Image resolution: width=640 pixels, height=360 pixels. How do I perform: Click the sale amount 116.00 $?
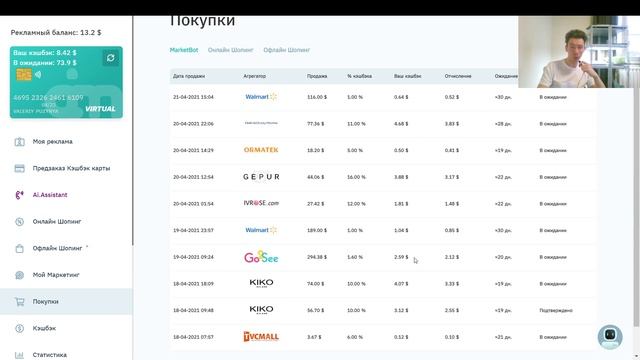pos(317,97)
